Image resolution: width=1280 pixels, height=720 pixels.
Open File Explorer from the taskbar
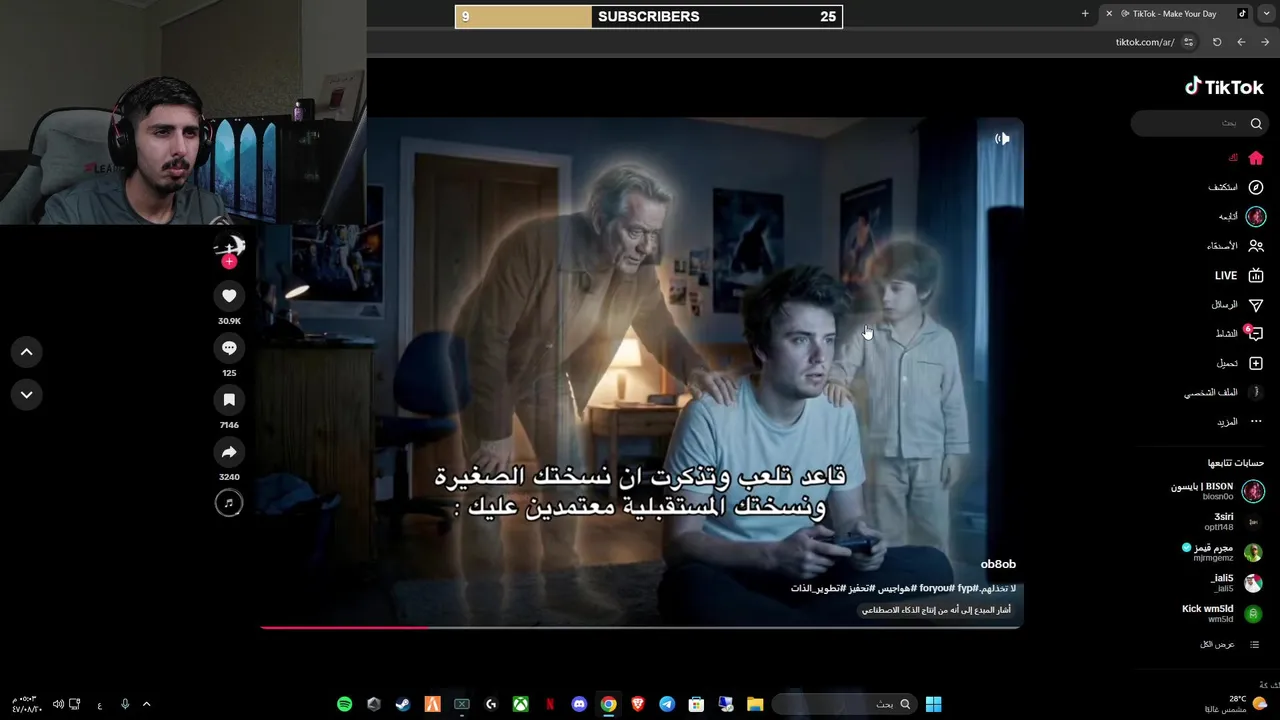755,704
